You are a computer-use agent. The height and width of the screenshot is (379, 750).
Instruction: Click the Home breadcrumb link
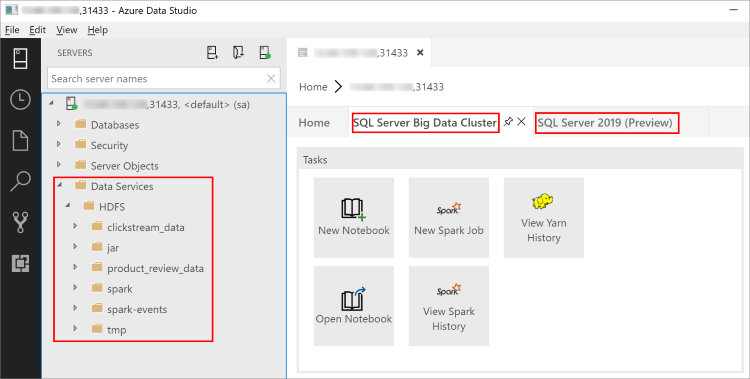pos(313,87)
